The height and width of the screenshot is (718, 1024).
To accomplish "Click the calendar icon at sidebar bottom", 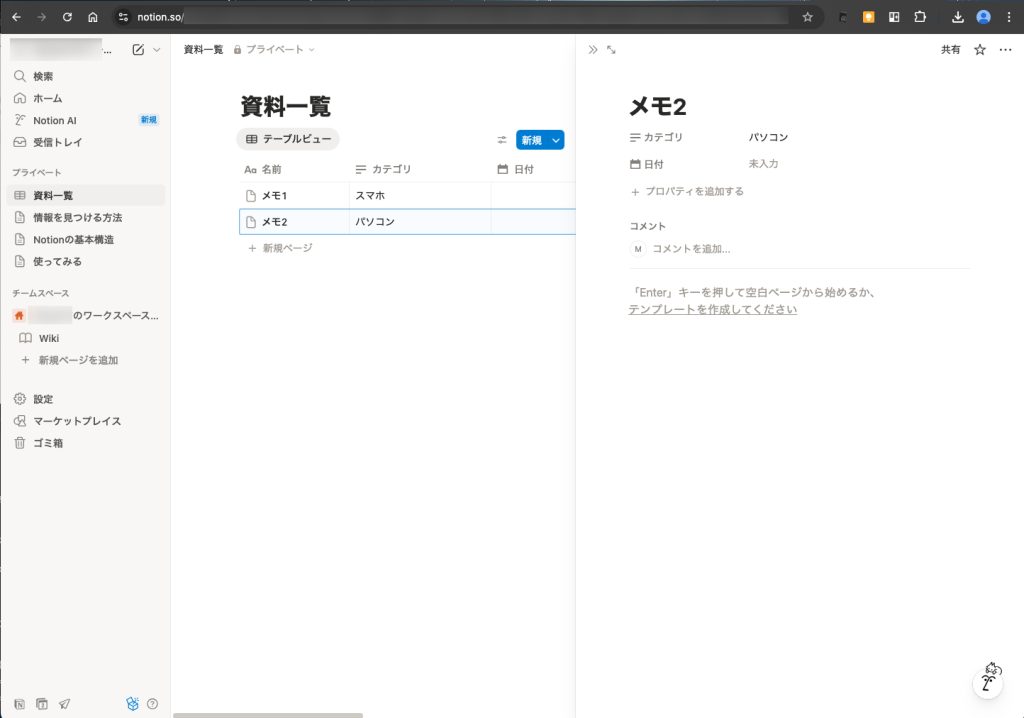I will (42, 704).
